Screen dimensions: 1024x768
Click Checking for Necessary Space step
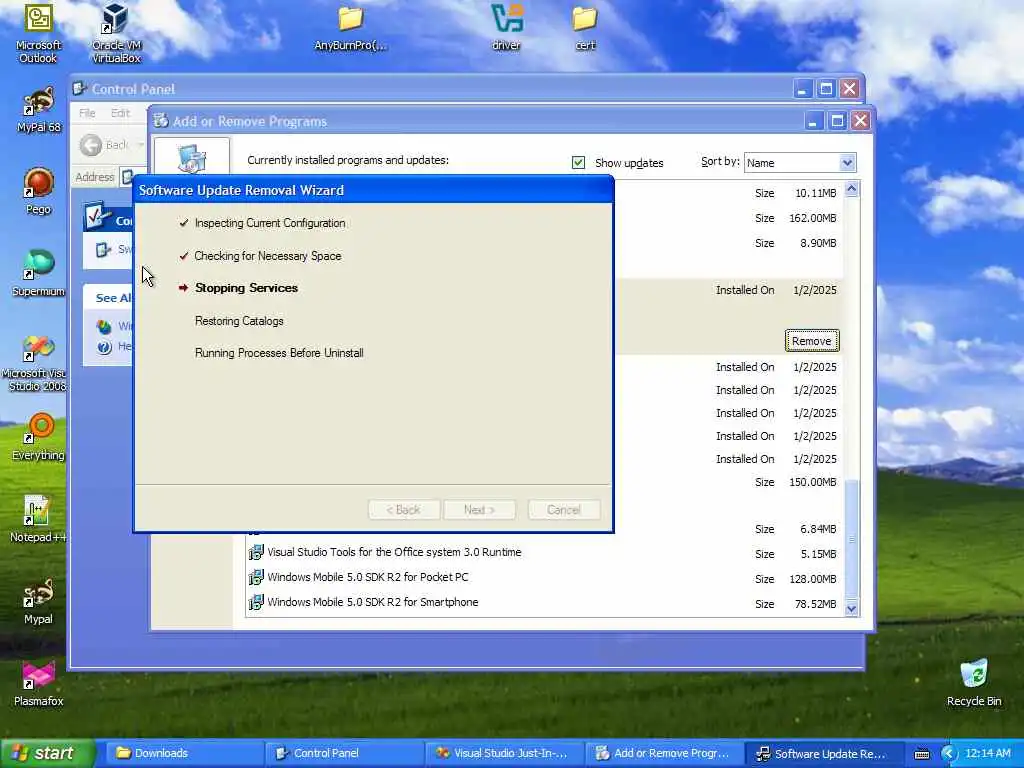[268, 256]
